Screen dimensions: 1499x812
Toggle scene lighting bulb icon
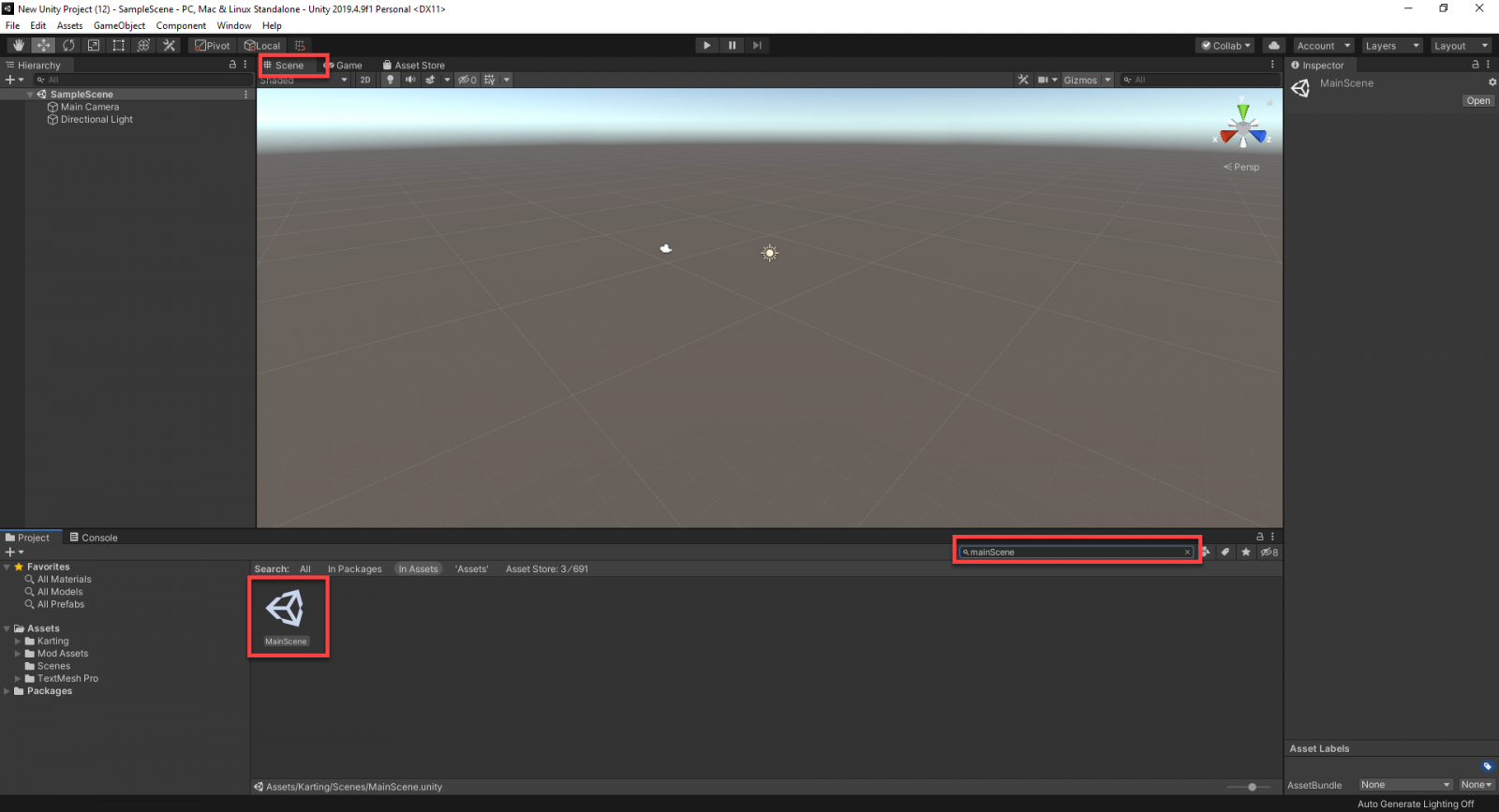(x=391, y=80)
